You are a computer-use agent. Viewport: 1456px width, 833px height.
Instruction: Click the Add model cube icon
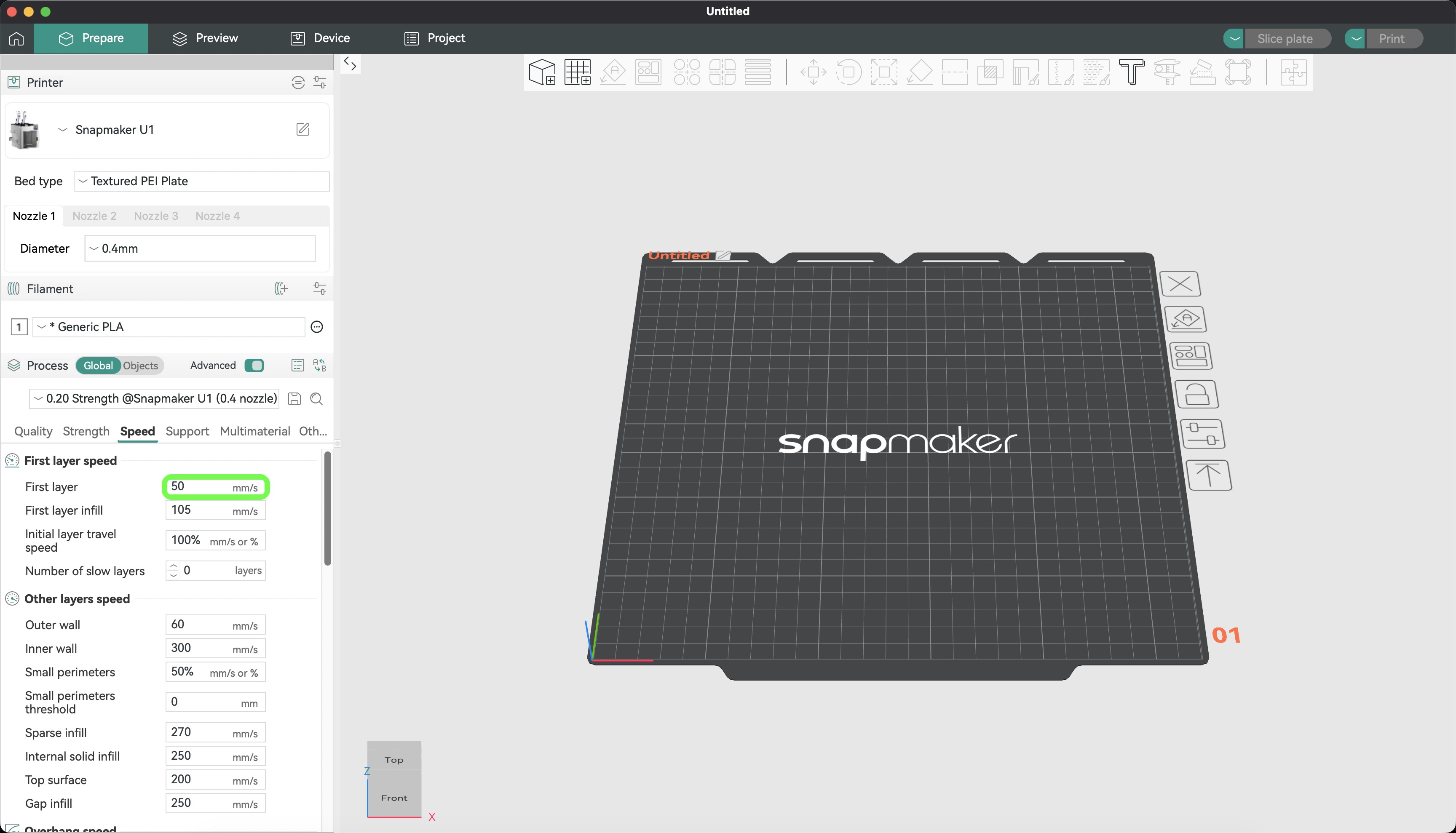pos(542,72)
